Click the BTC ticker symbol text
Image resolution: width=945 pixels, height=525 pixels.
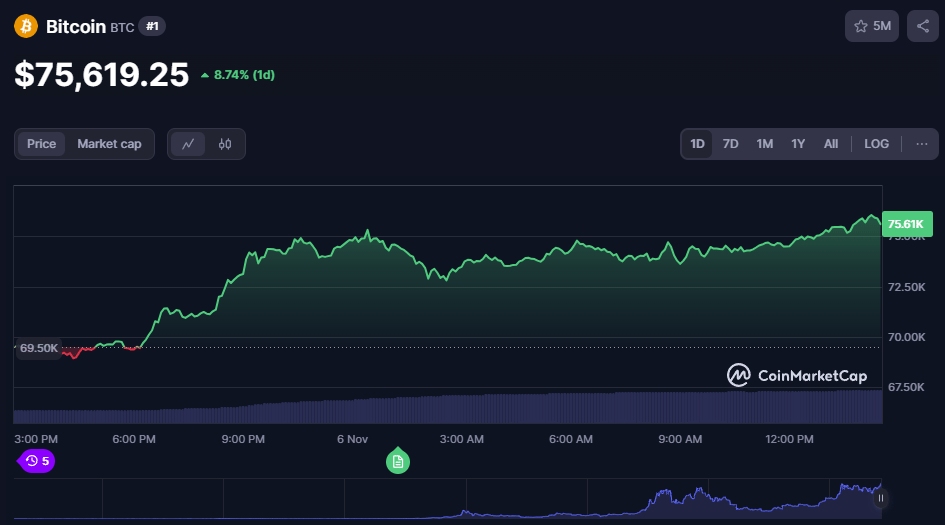122,28
